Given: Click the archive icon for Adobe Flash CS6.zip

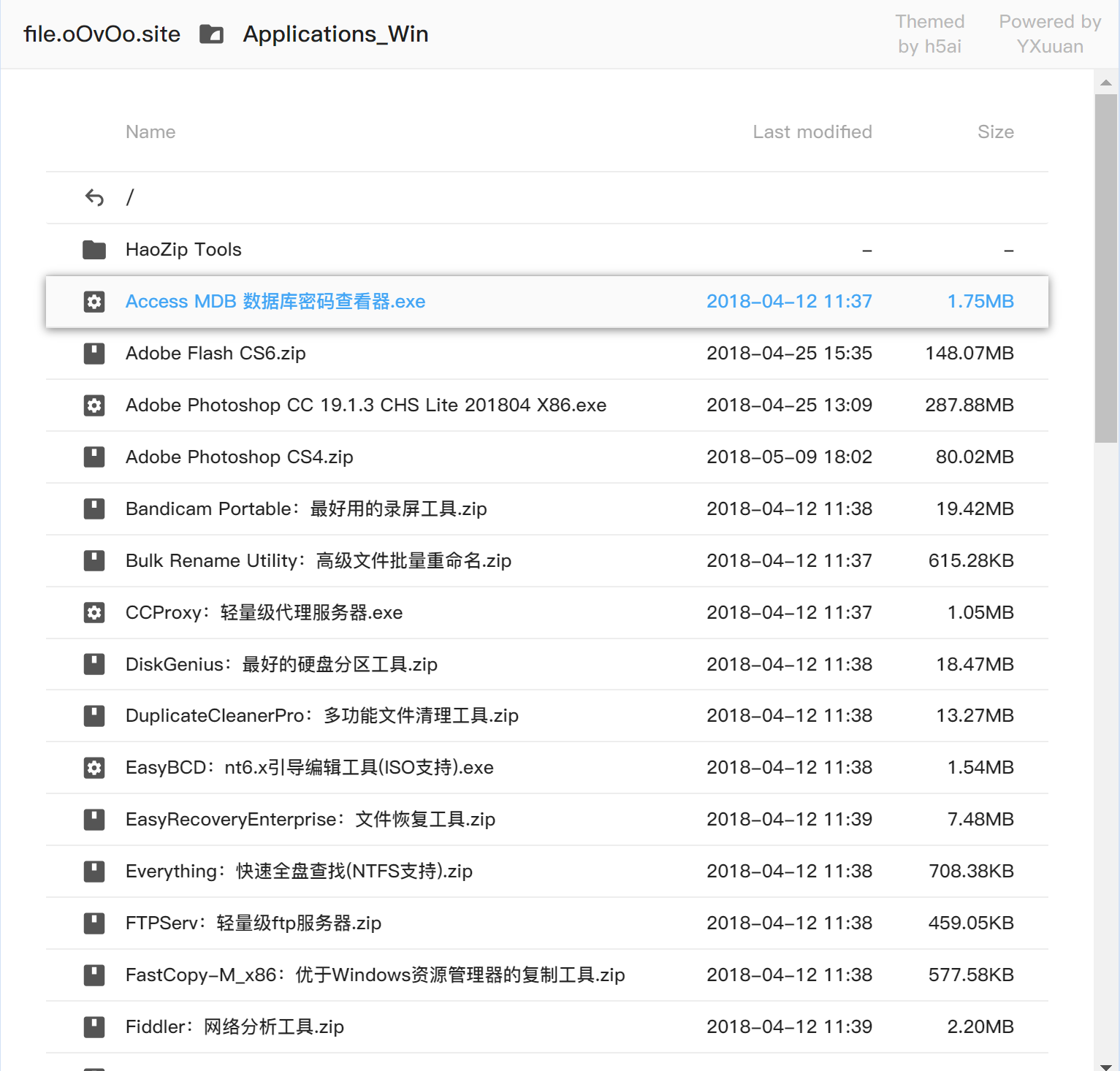Looking at the screenshot, I should point(94,354).
